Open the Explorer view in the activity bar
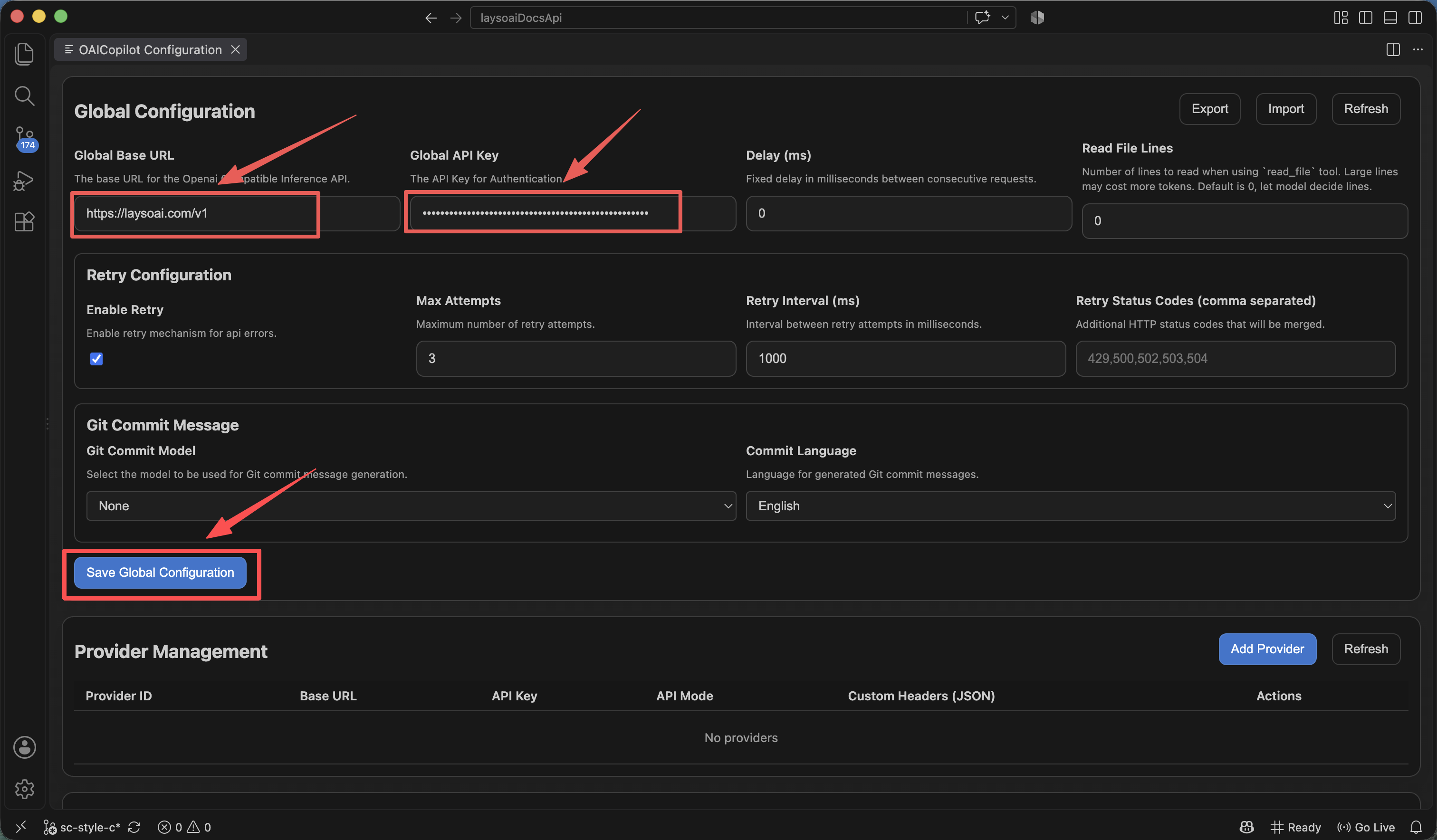Screen dimensions: 1437x840 (x=24, y=54)
